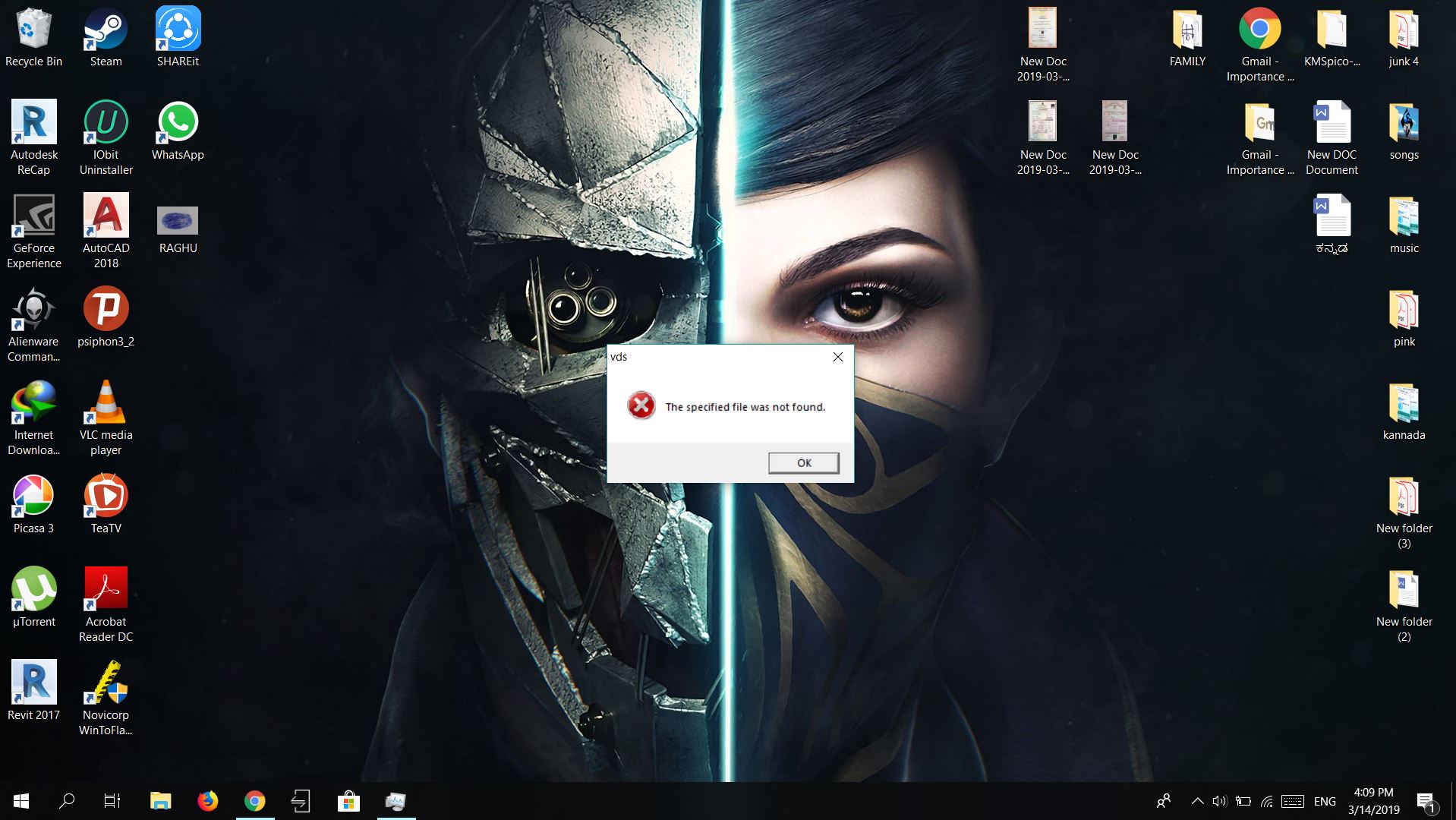Select the VLC media player icon
1456x820 pixels.
click(106, 418)
